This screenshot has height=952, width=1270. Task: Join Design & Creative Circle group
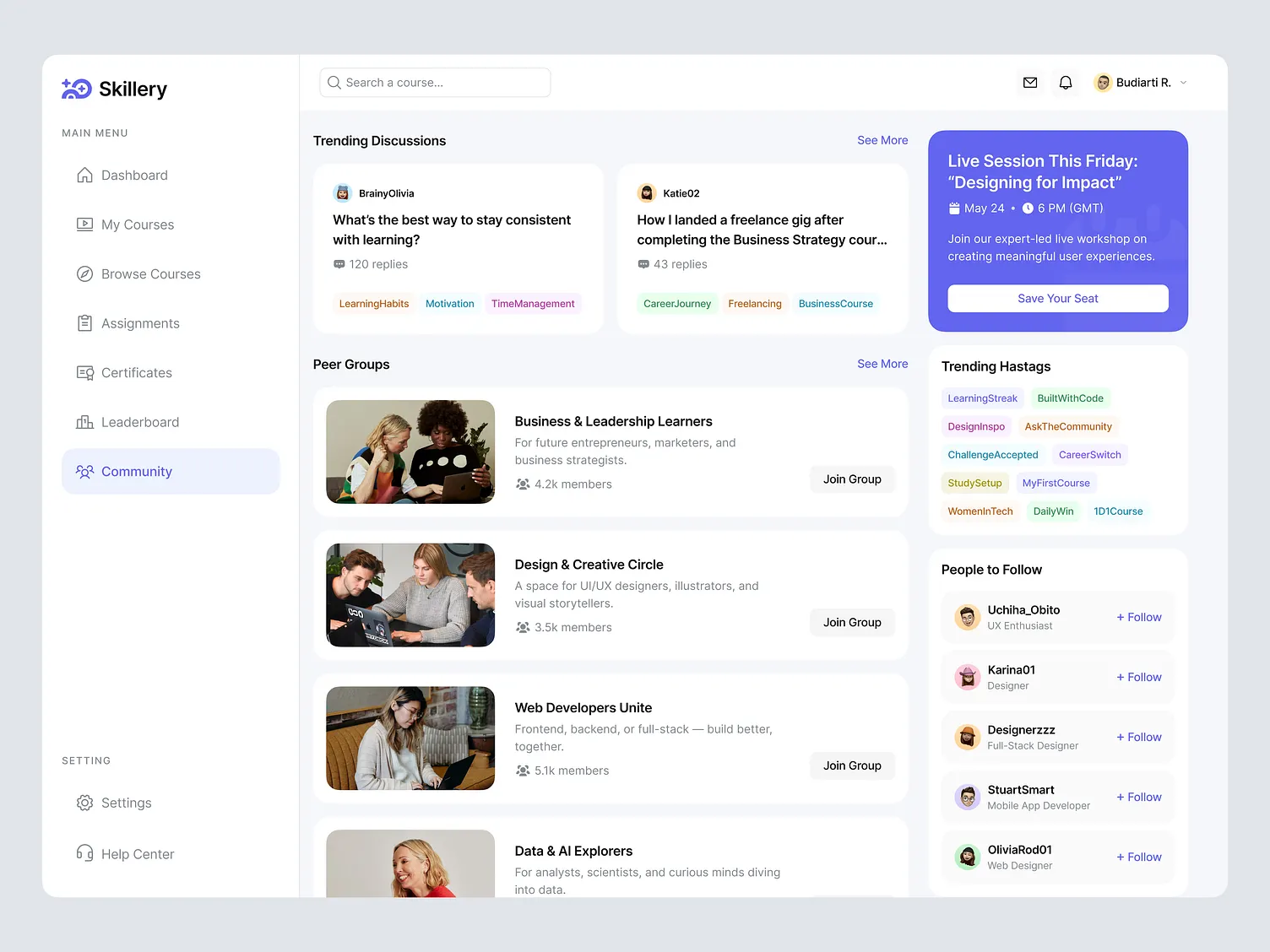tap(852, 623)
